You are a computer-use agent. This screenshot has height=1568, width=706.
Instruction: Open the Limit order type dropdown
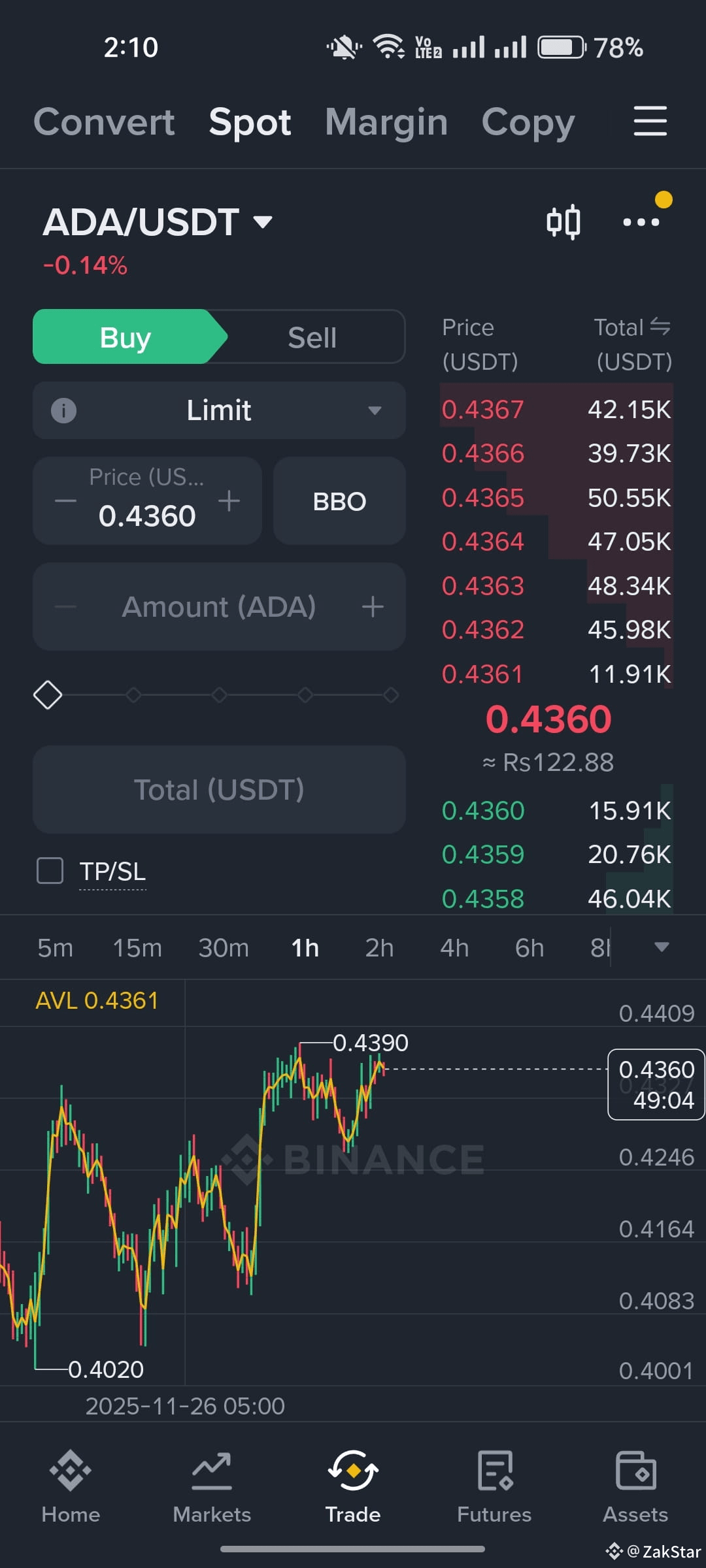pyautogui.click(x=219, y=410)
